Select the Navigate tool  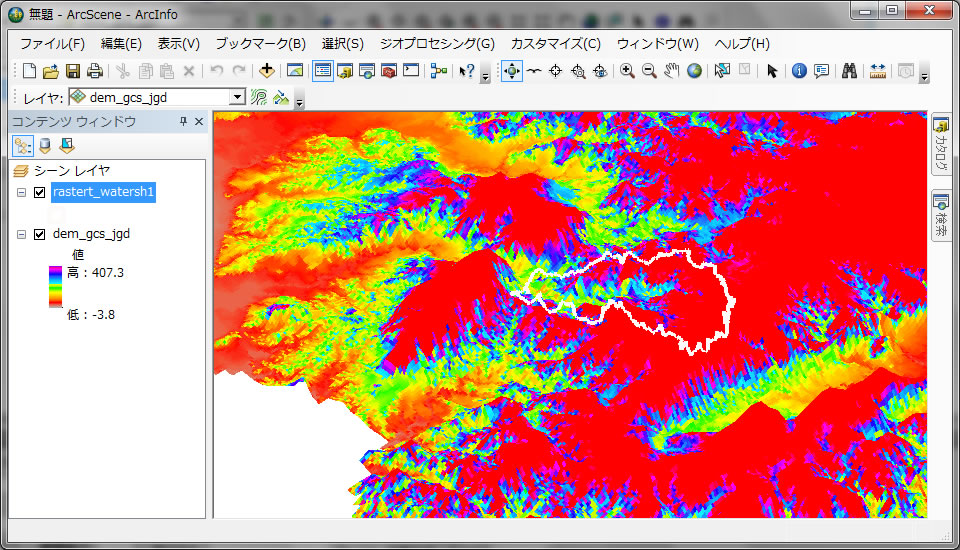pyautogui.click(x=511, y=71)
